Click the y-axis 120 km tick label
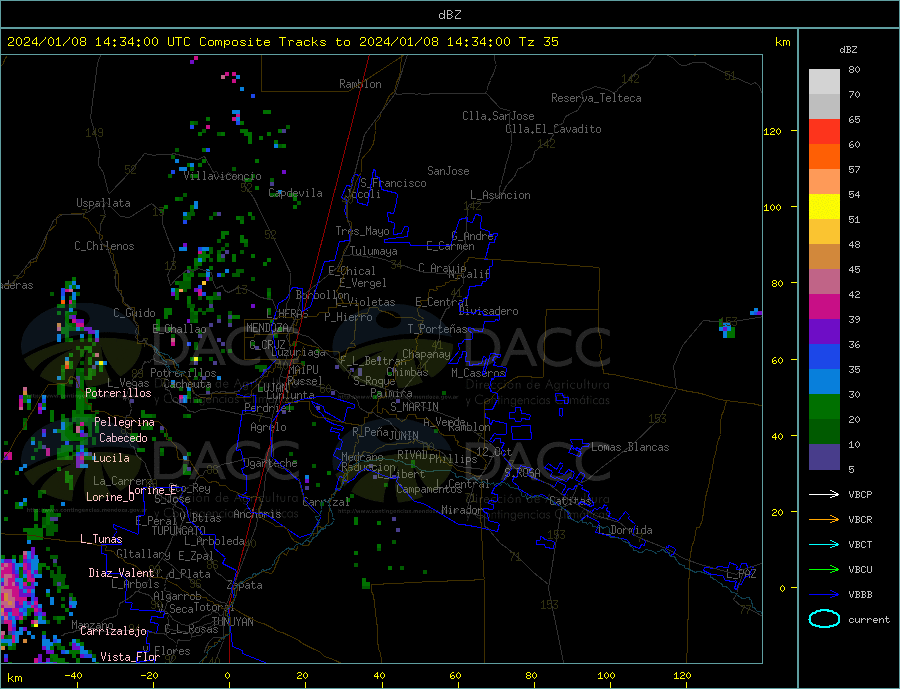Screen dimensions: 900x689 pyautogui.click(x=772, y=131)
